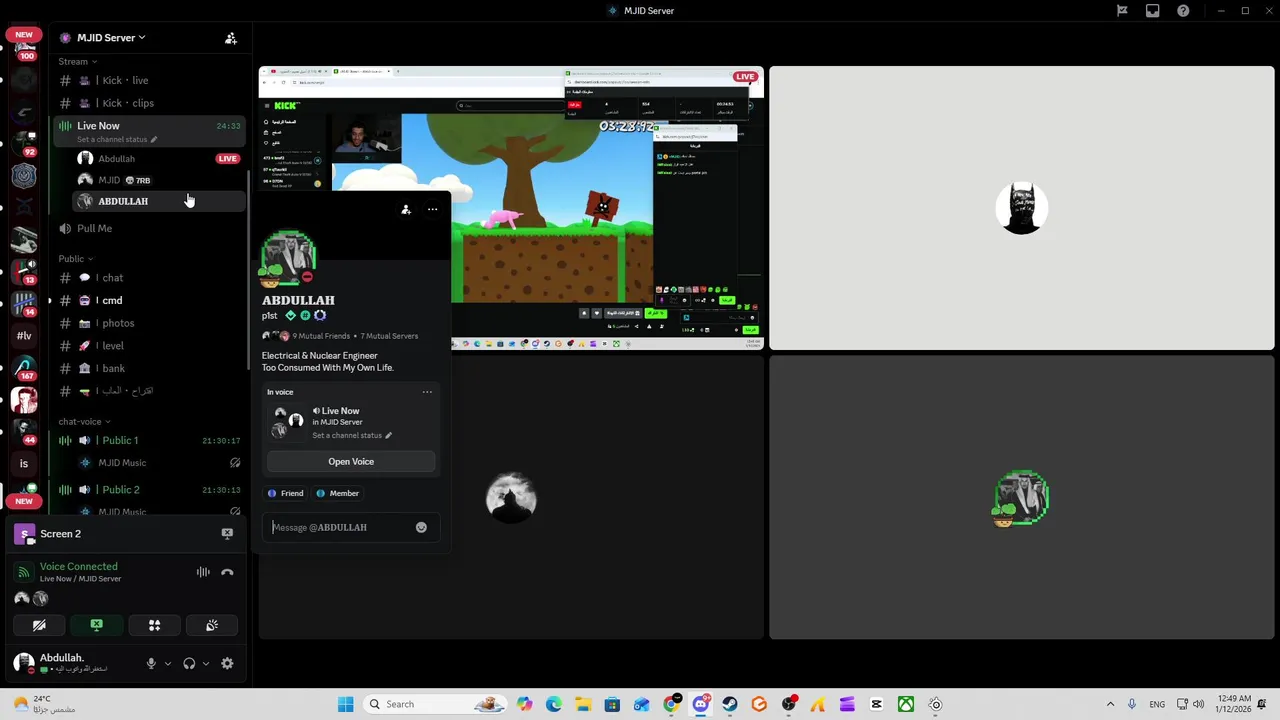1280x720 pixels.
Task: Toggle screen share green button
Action: point(96,625)
